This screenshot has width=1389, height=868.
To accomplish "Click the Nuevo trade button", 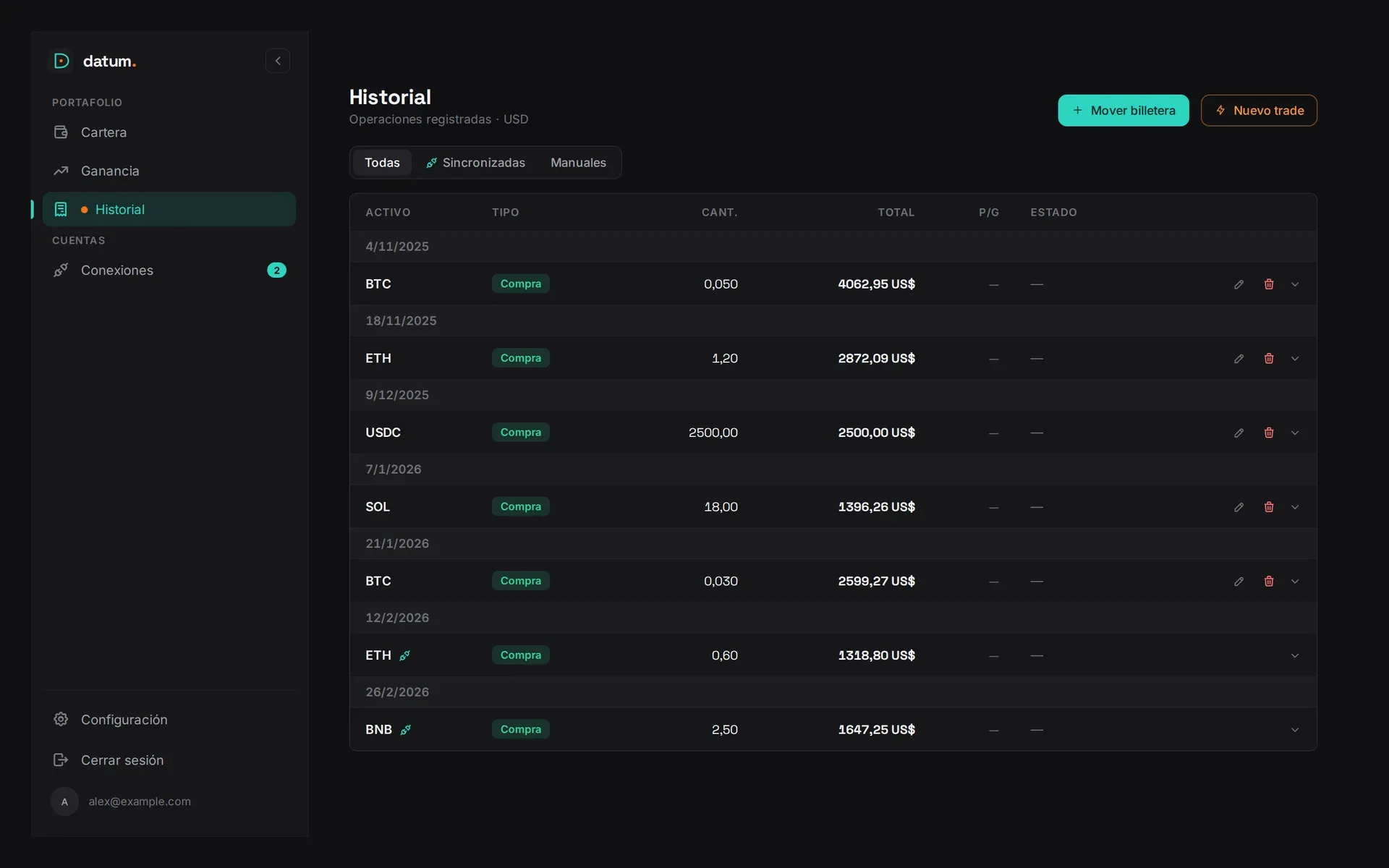I will (1259, 111).
